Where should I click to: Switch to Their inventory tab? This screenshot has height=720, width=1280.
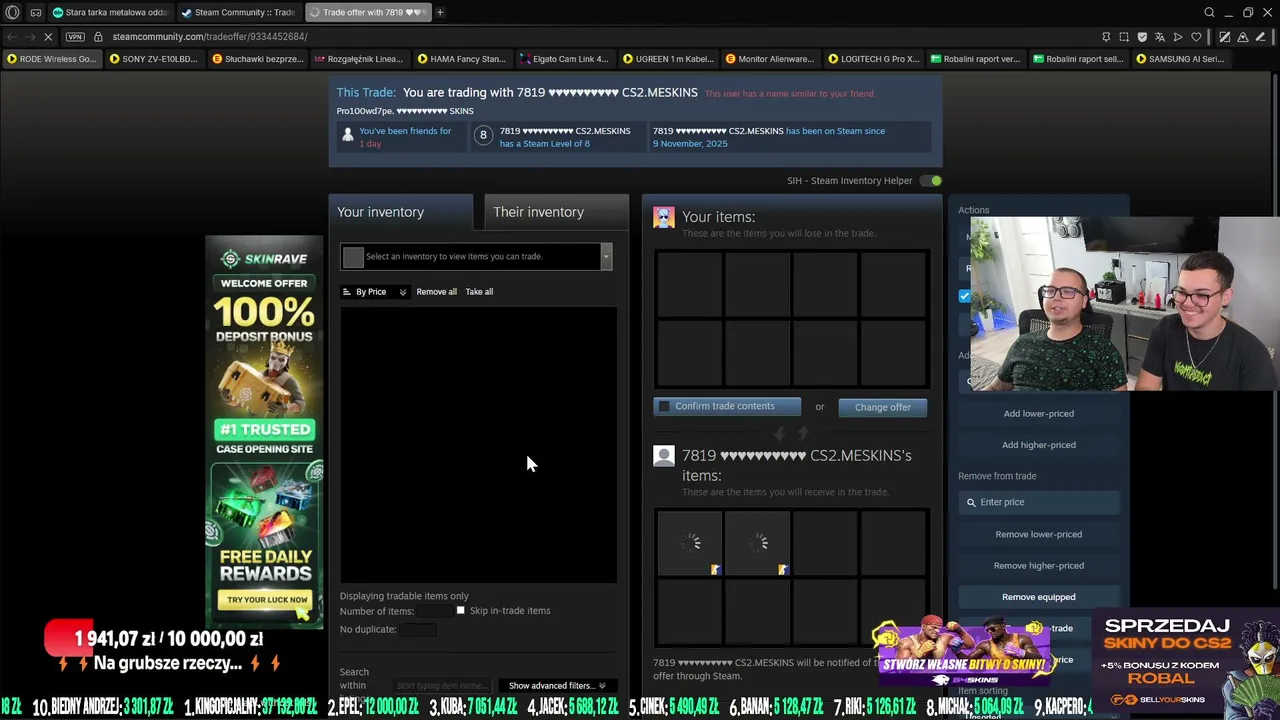(x=556, y=212)
